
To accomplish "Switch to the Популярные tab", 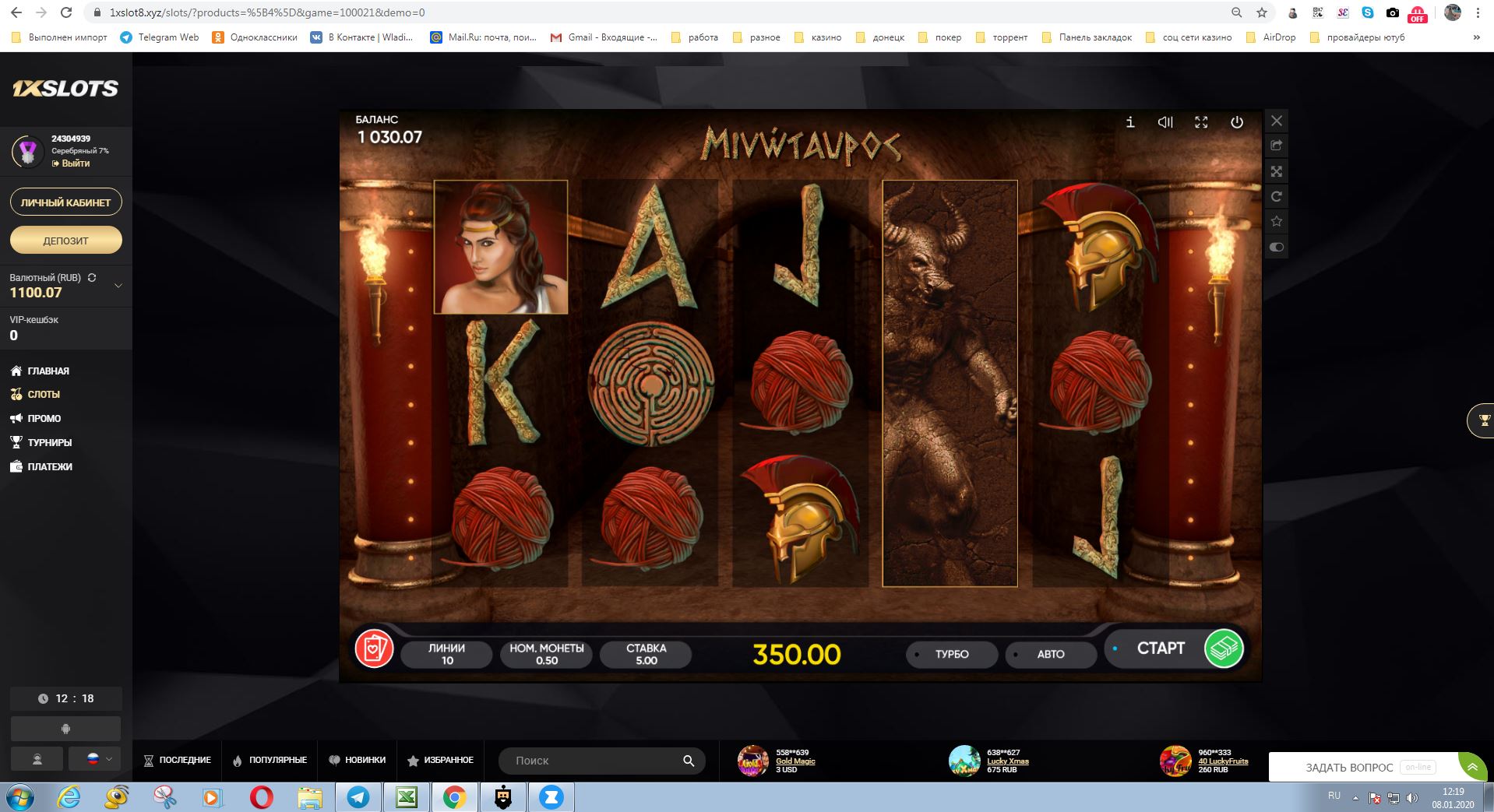I will [x=270, y=760].
